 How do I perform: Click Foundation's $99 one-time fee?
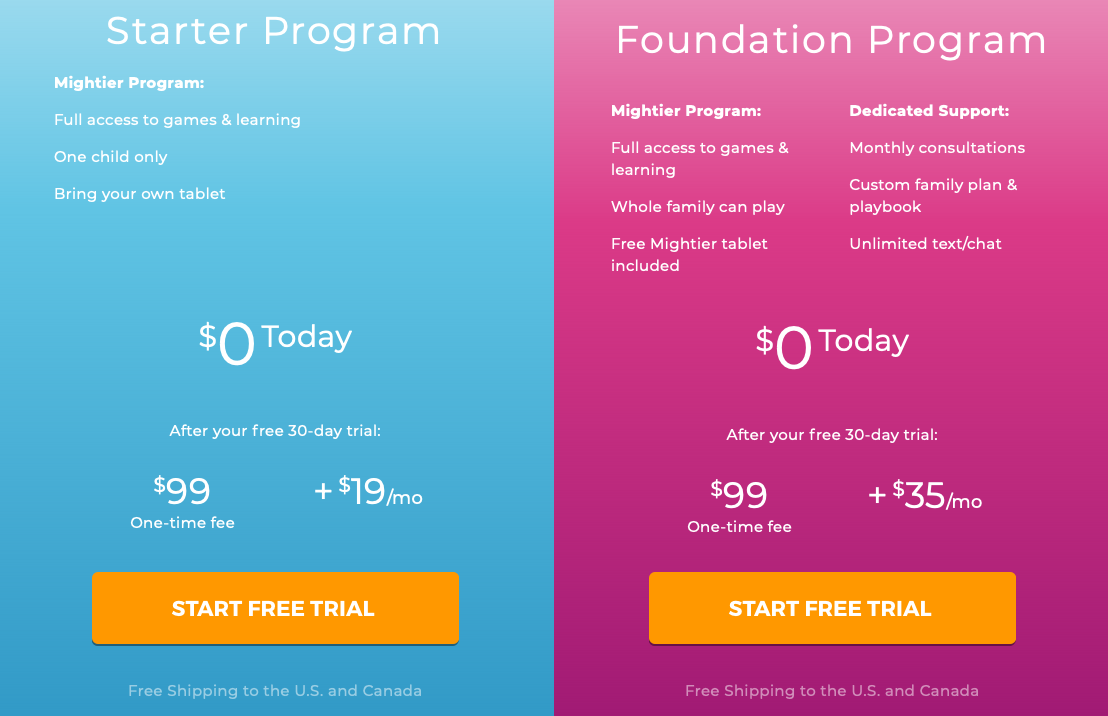click(x=739, y=507)
